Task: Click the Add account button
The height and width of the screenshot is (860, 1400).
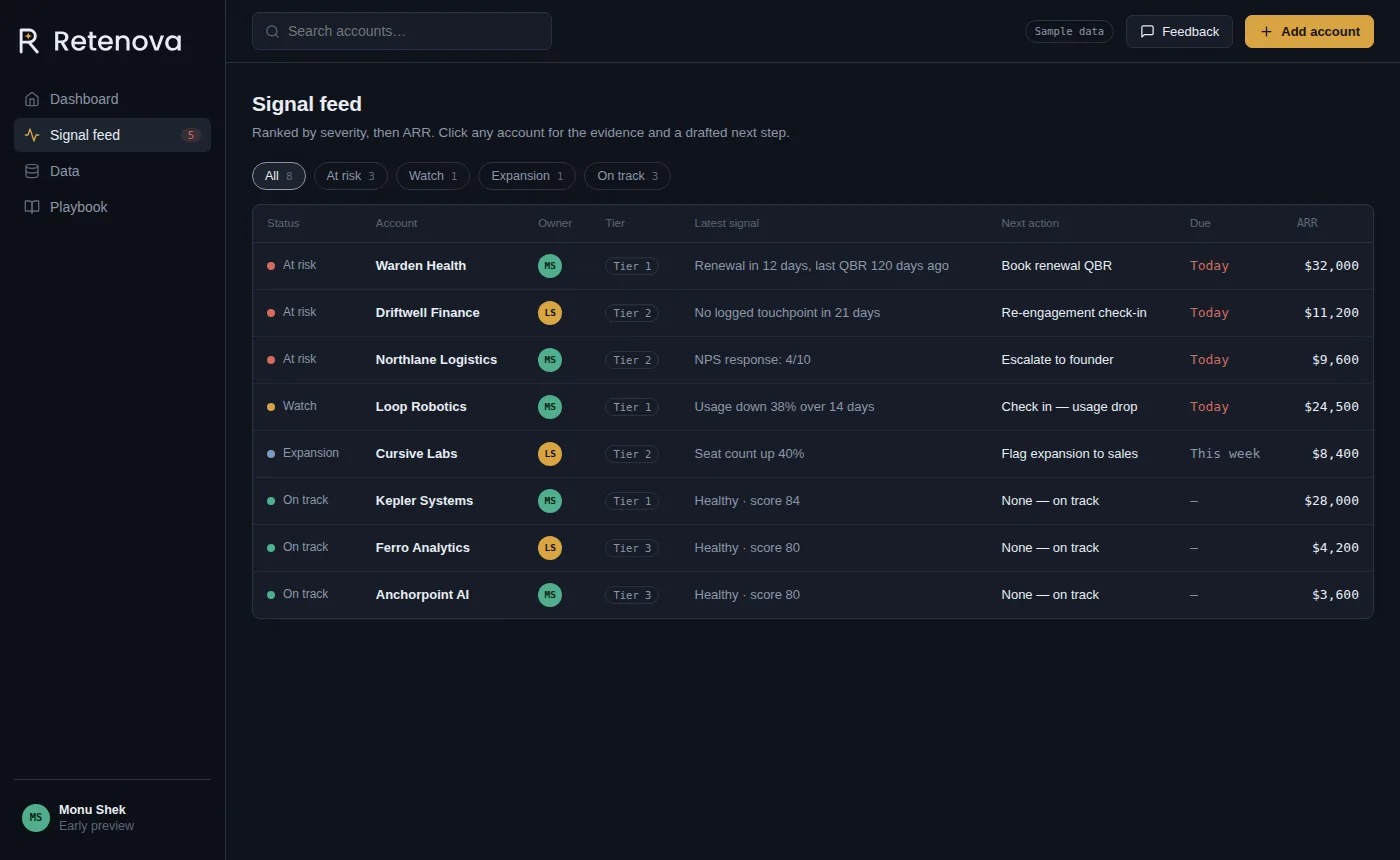Action: click(x=1309, y=31)
